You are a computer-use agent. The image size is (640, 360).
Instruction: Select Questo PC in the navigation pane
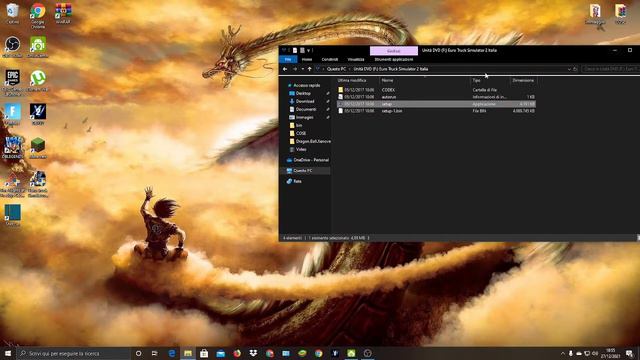coord(305,171)
